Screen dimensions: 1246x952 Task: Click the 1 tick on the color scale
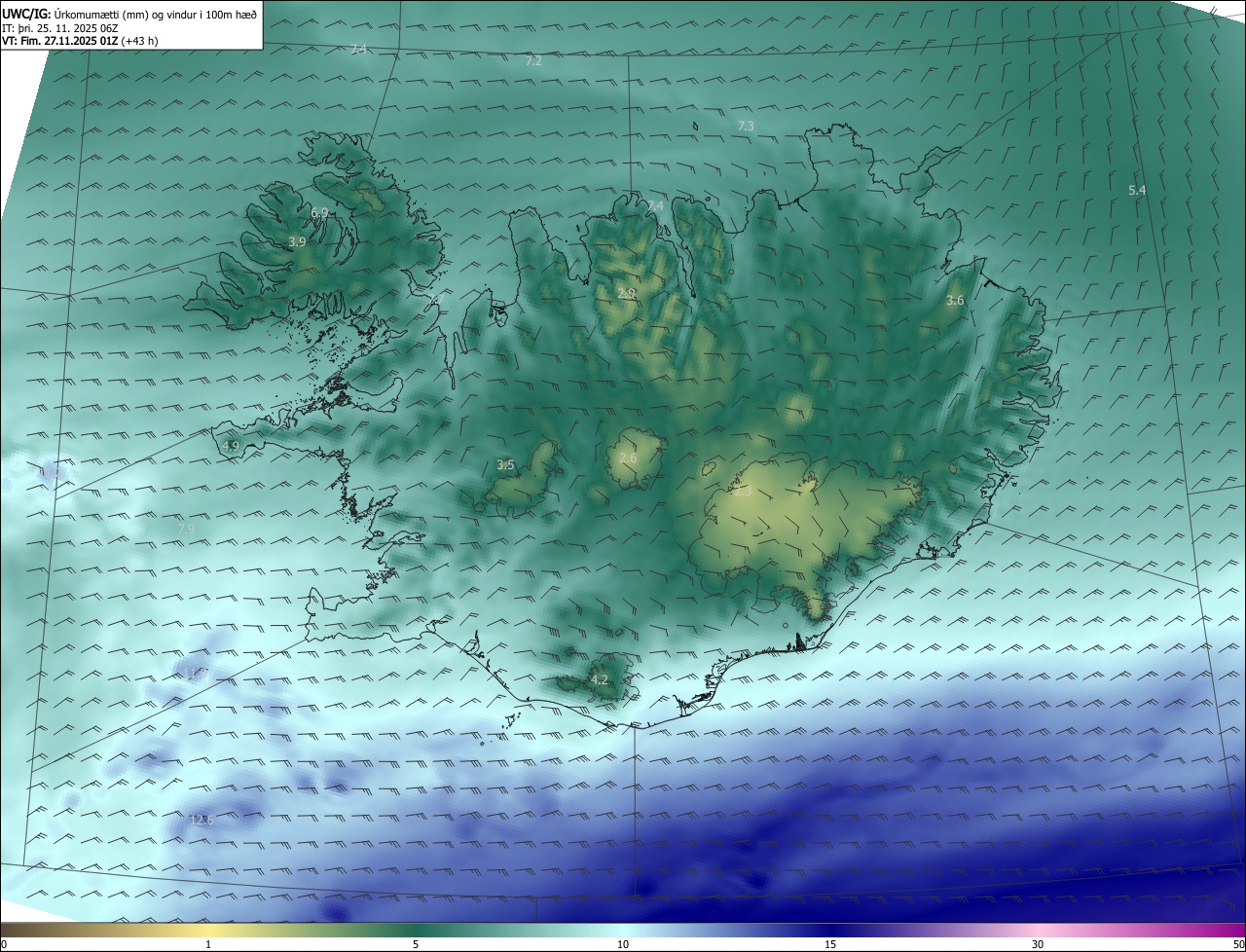tap(208, 944)
